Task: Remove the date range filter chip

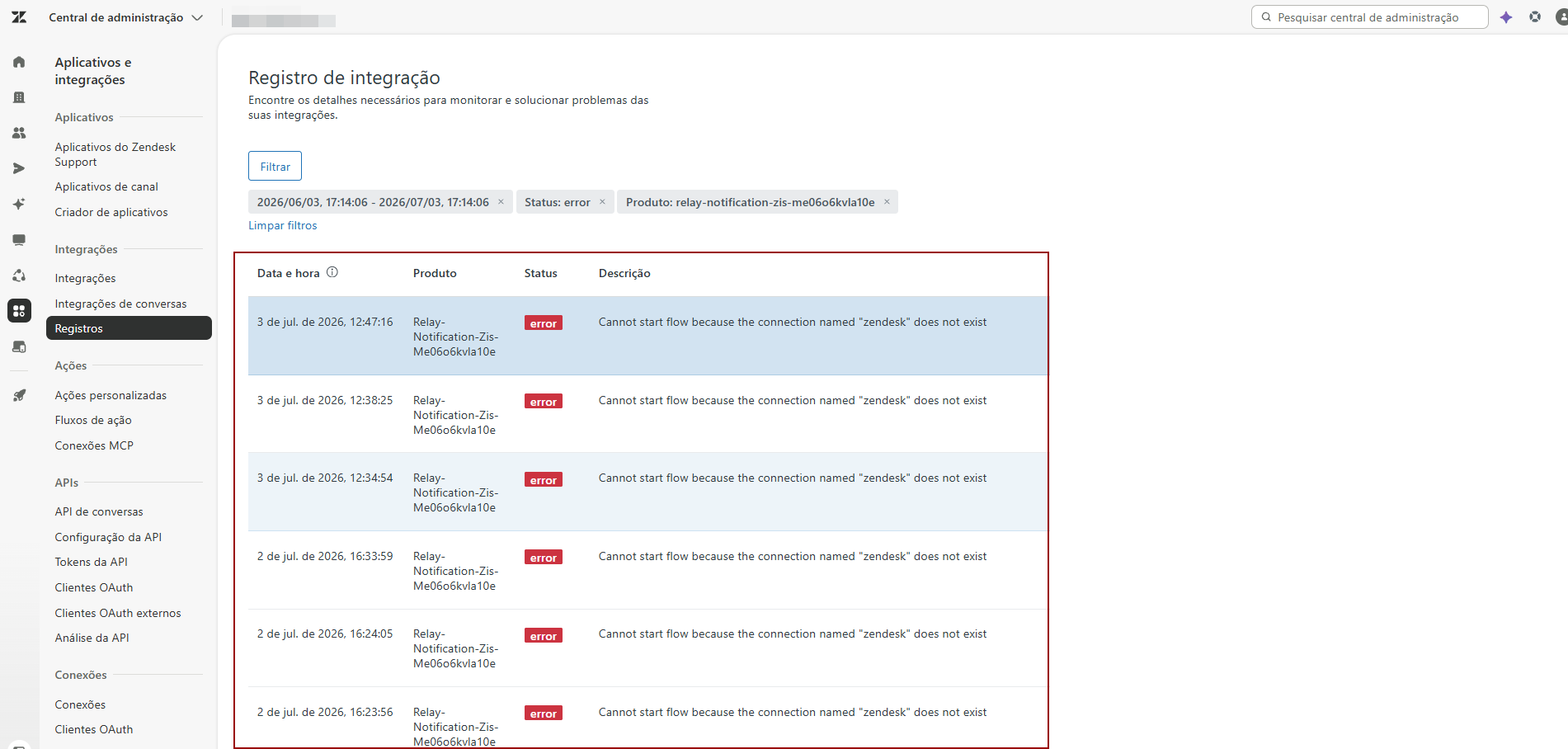Action: point(501,202)
